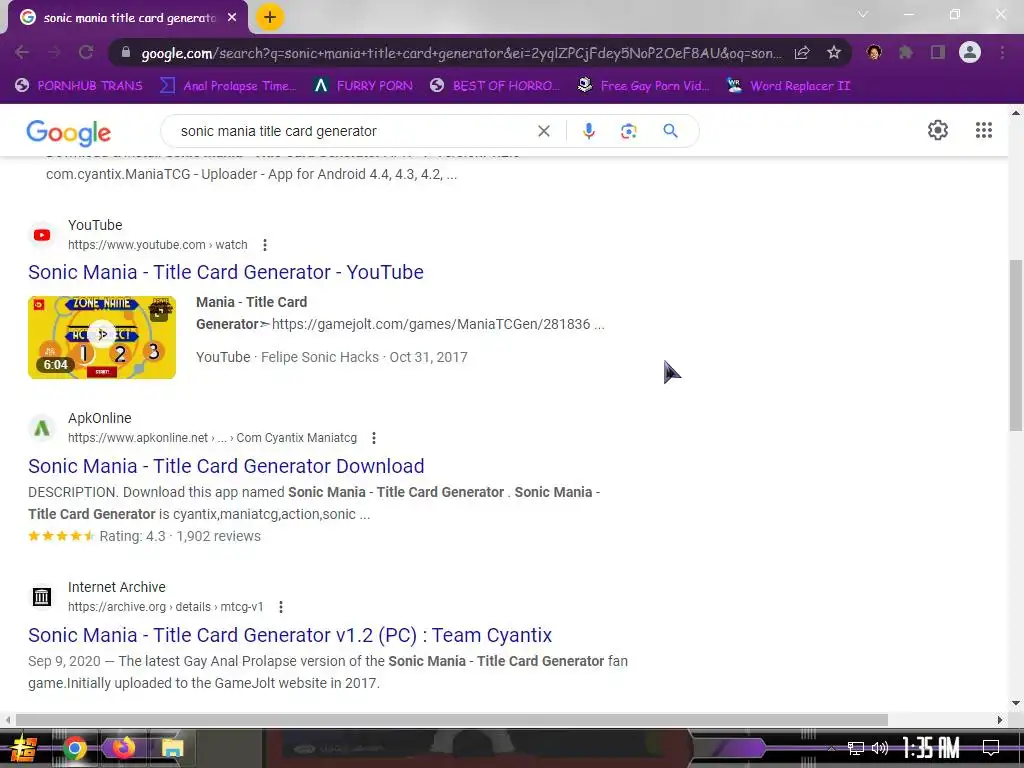Image resolution: width=1024 pixels, height=768 pixels.
Task: Close the sonic mania title card tab
Action: 232,18
